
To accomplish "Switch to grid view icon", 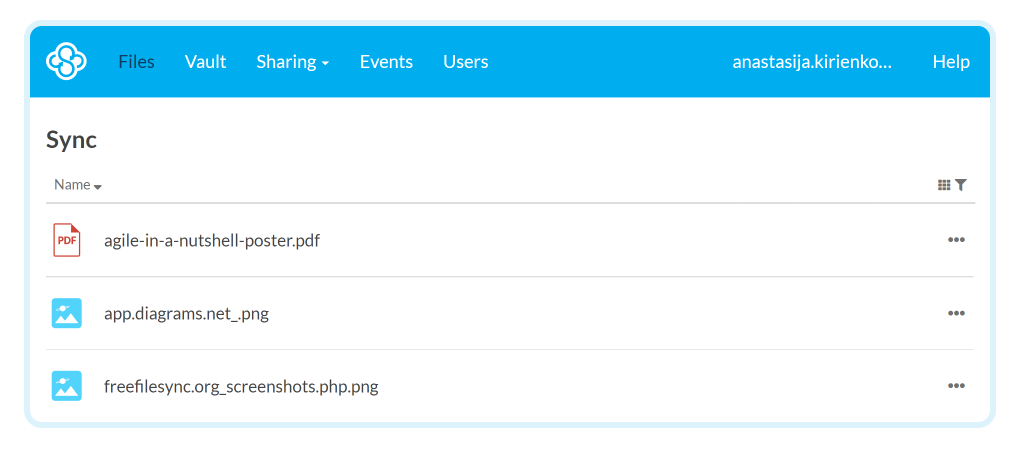I will pyautogui.click(x=944, y=185).
